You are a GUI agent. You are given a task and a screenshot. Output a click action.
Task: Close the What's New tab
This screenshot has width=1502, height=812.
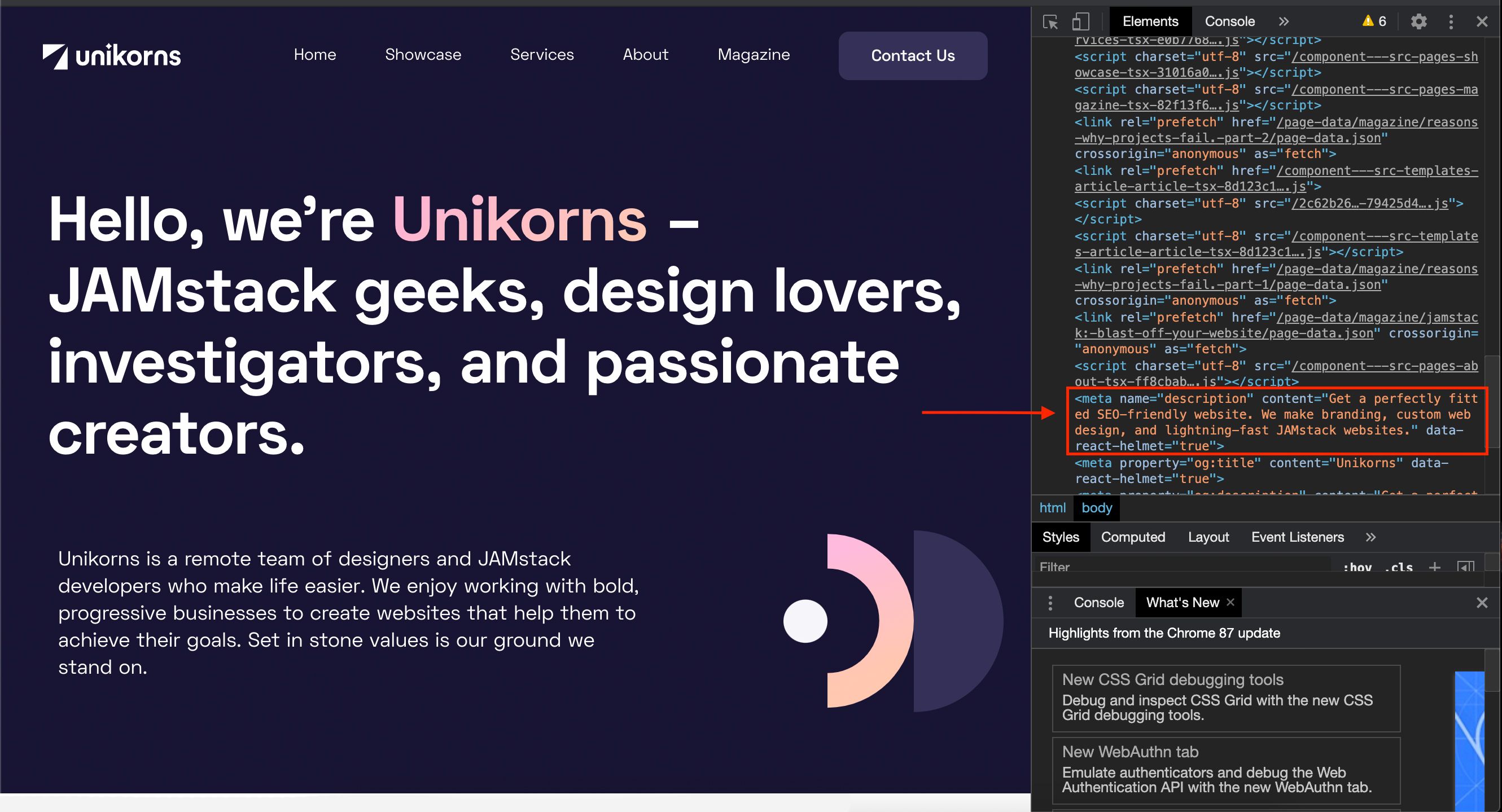[1230, 602]
